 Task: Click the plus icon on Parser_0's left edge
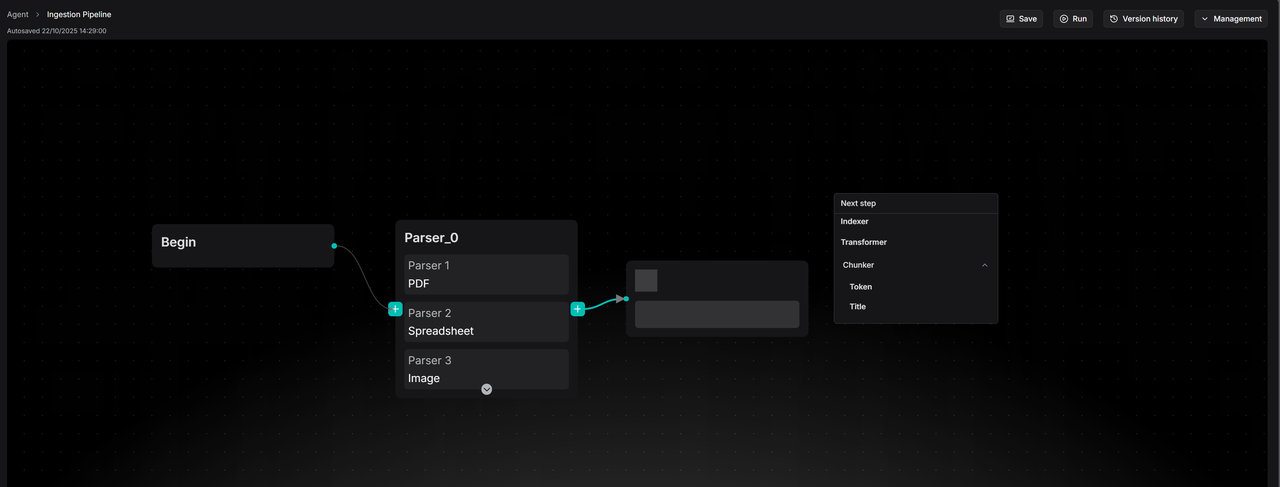[395, 309]
